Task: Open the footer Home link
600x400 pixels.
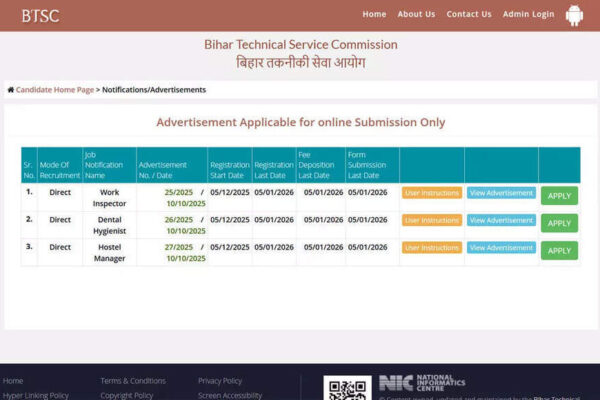Action: (x=13, y=381)
